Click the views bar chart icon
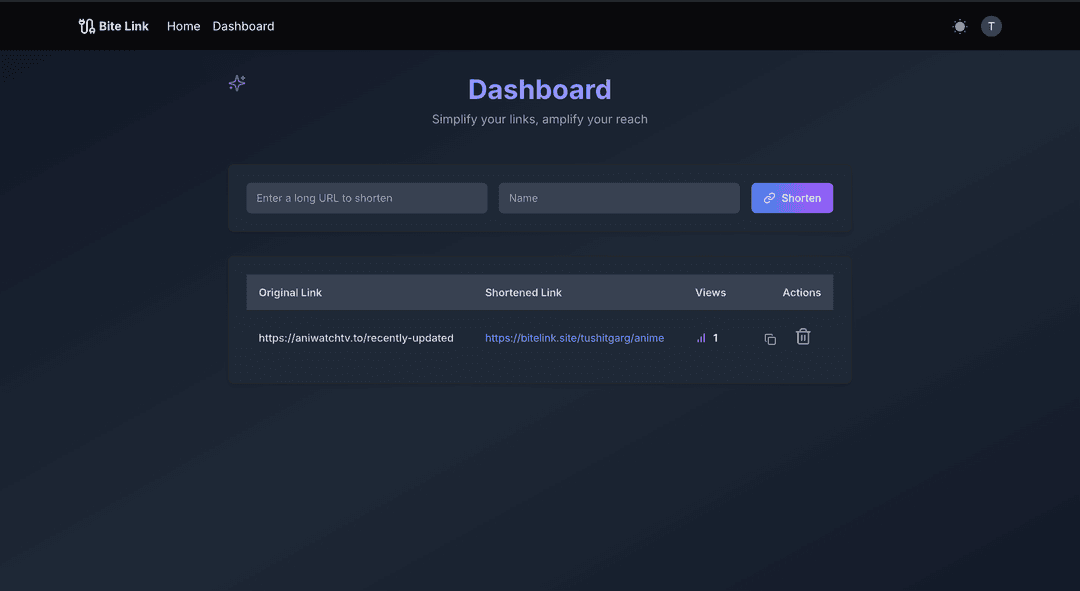Viewport: 1080px width, 591px height. 701,338
